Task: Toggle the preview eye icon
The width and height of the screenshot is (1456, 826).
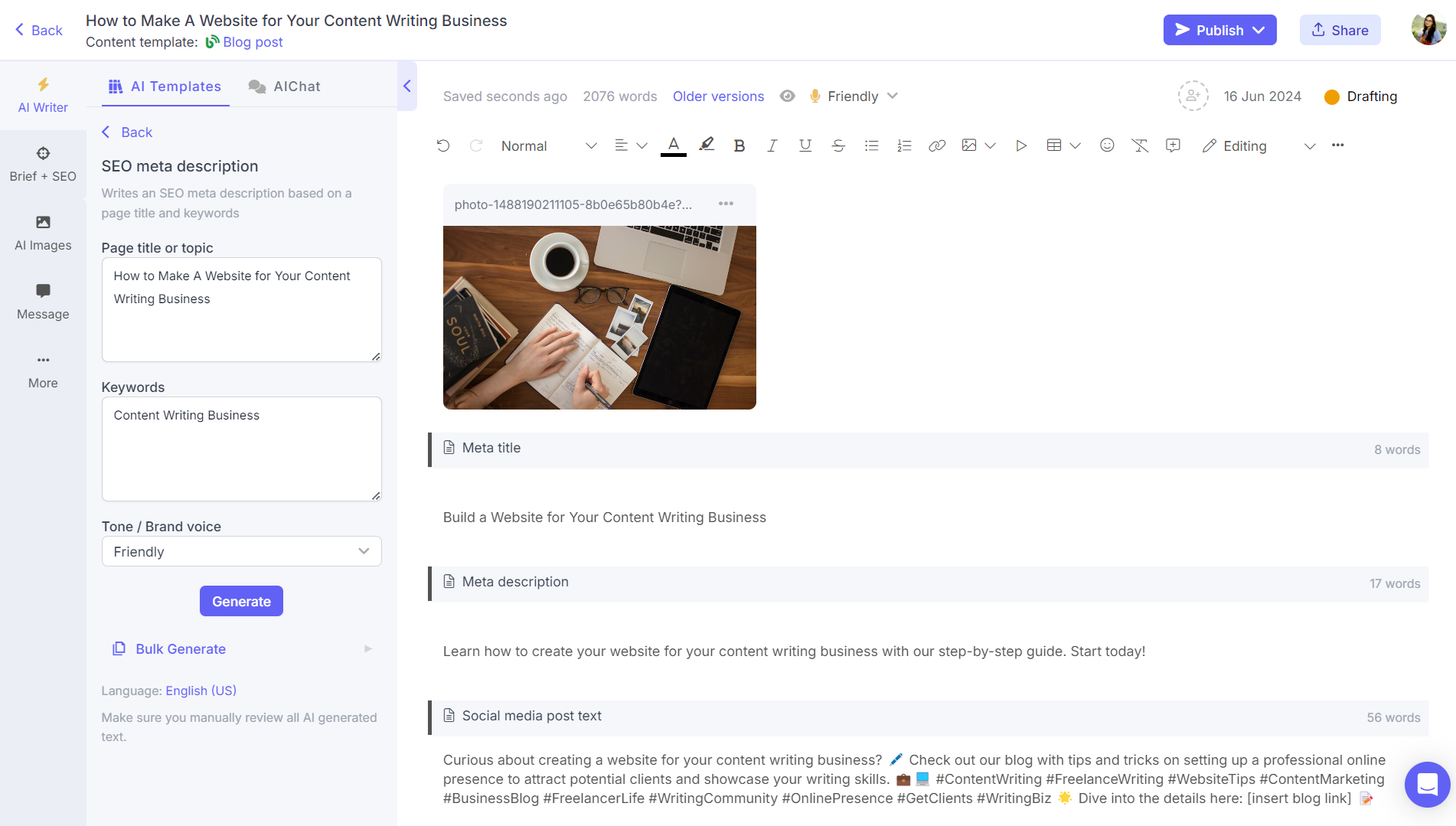Action: [787, 96]
